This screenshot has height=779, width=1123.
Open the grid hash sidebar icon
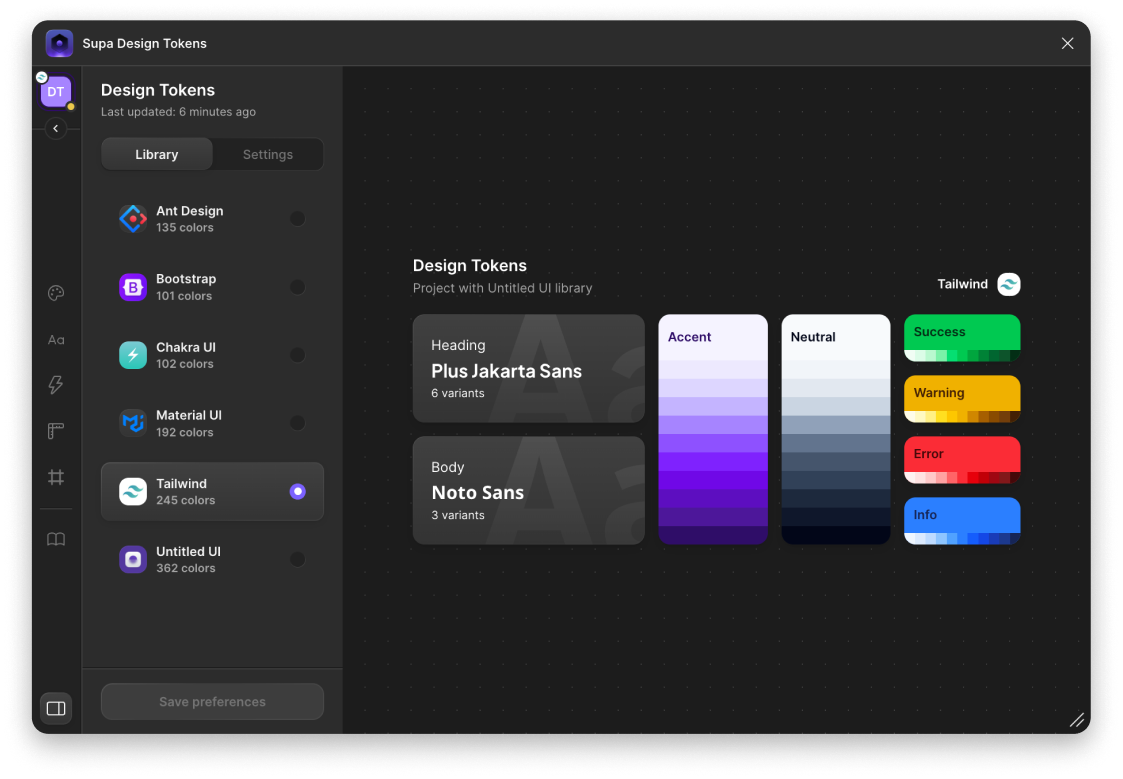pos(56,477)
